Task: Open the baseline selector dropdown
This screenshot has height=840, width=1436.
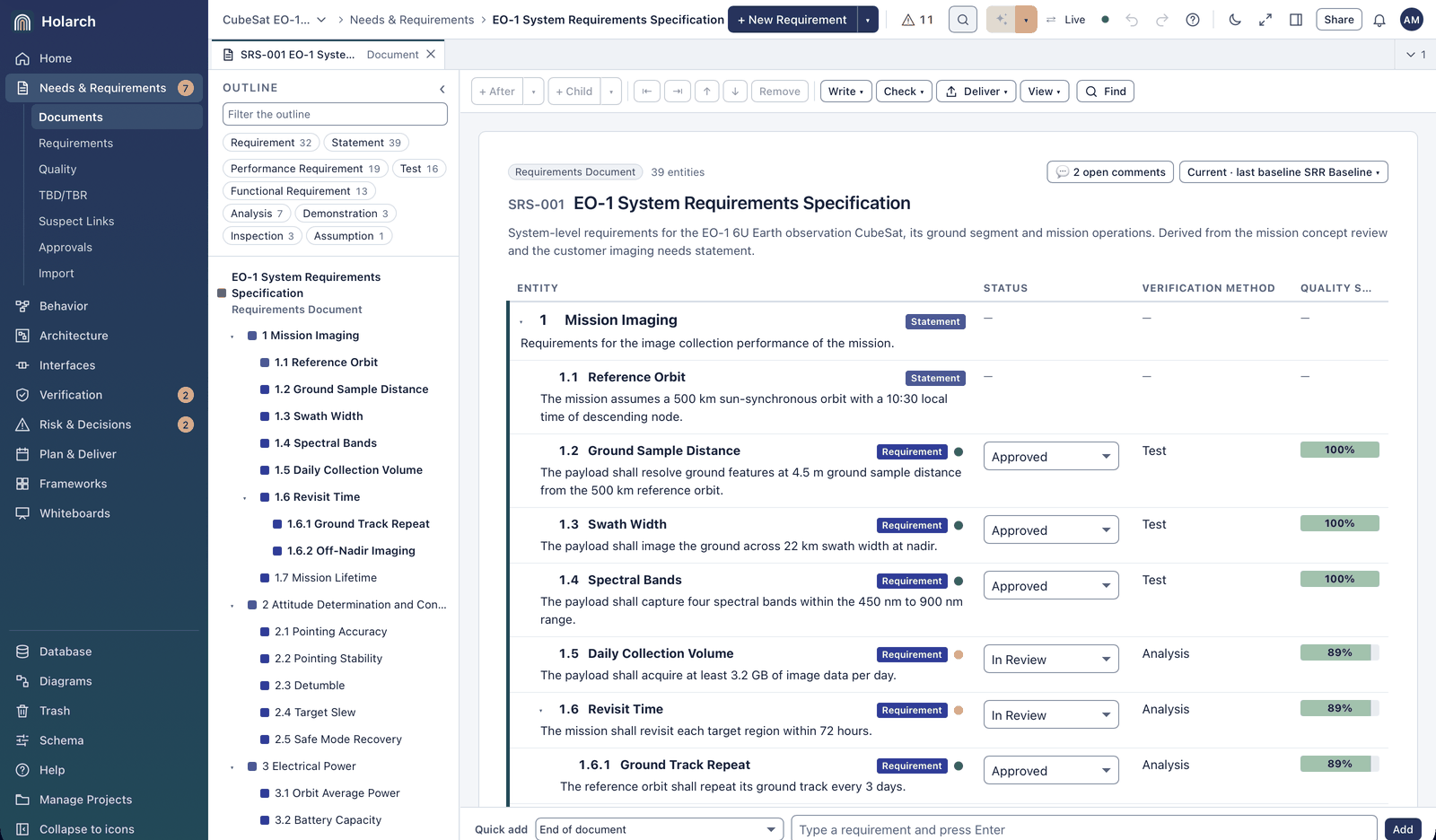Action: [x=1283, y=172]
